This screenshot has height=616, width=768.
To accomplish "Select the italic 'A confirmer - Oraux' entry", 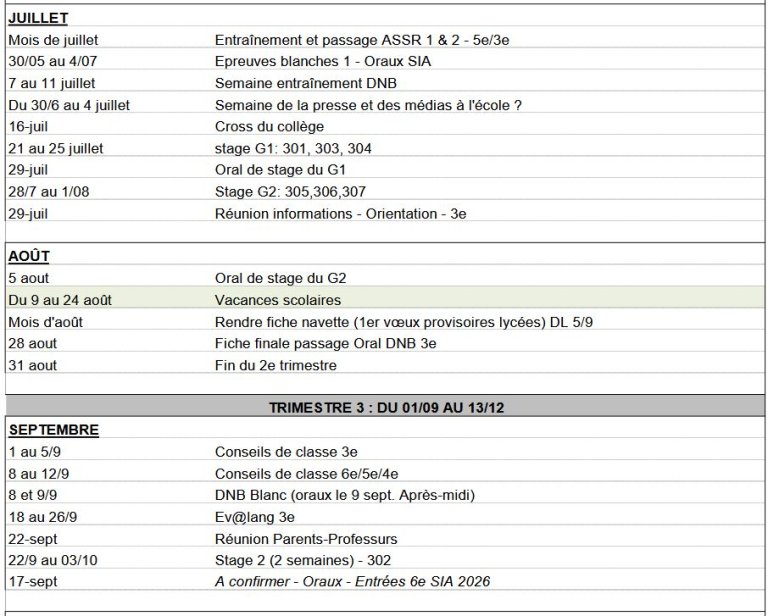I will 352,582.
